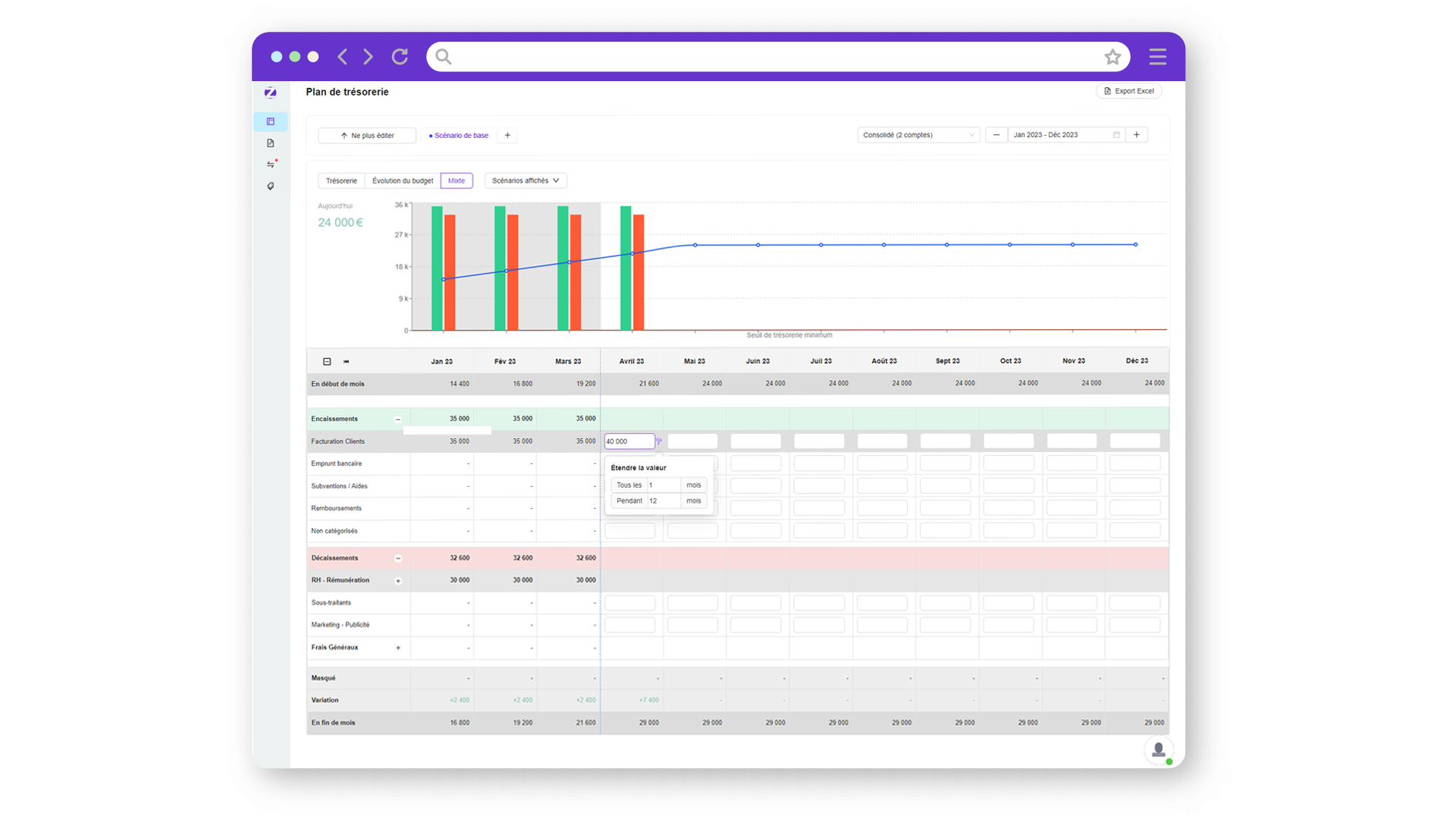
Task: Open the transactions sidebar icon with red dot
Action: [x=271, y=165]
